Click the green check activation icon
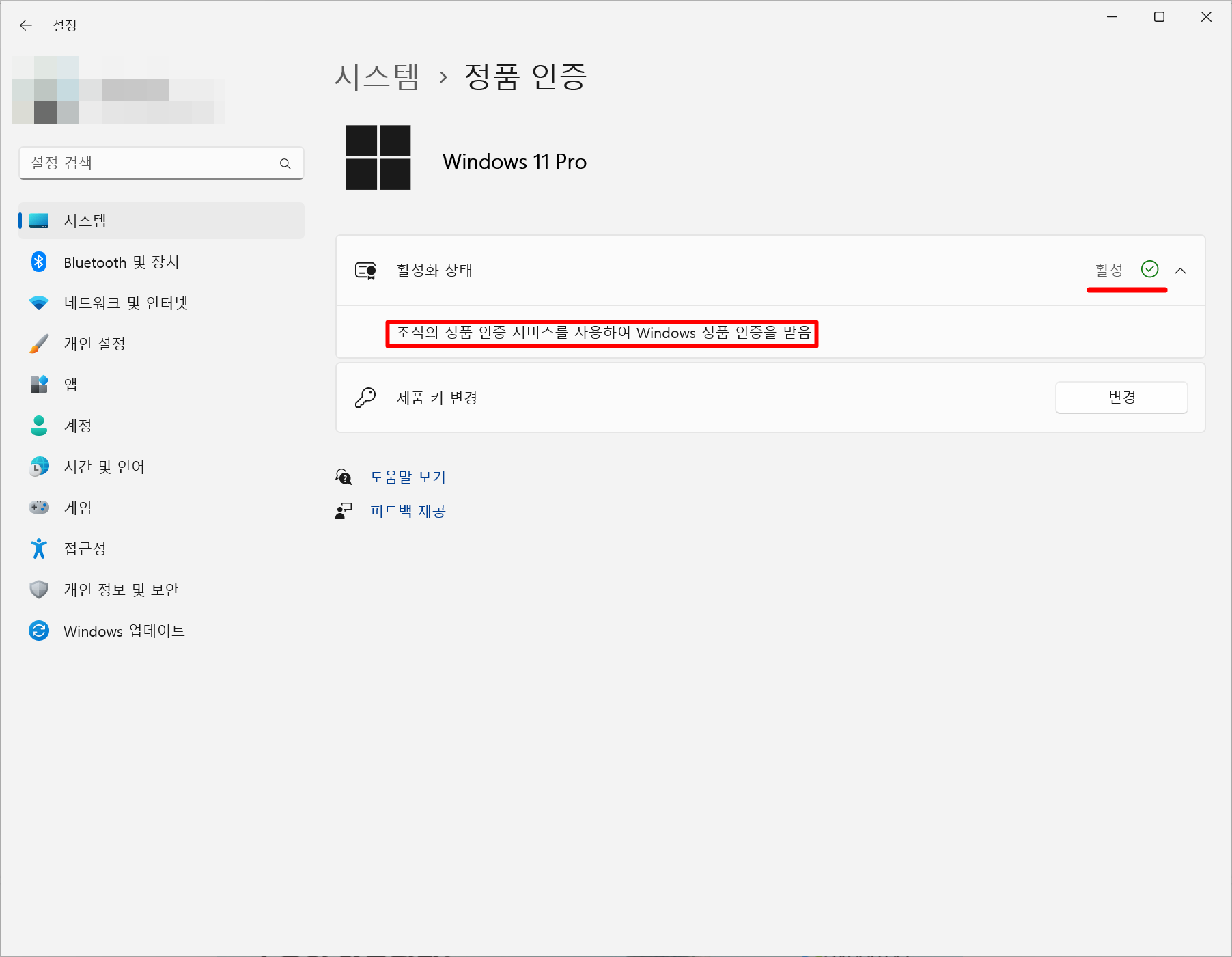1232x957 pixels. click(1150, 269)
